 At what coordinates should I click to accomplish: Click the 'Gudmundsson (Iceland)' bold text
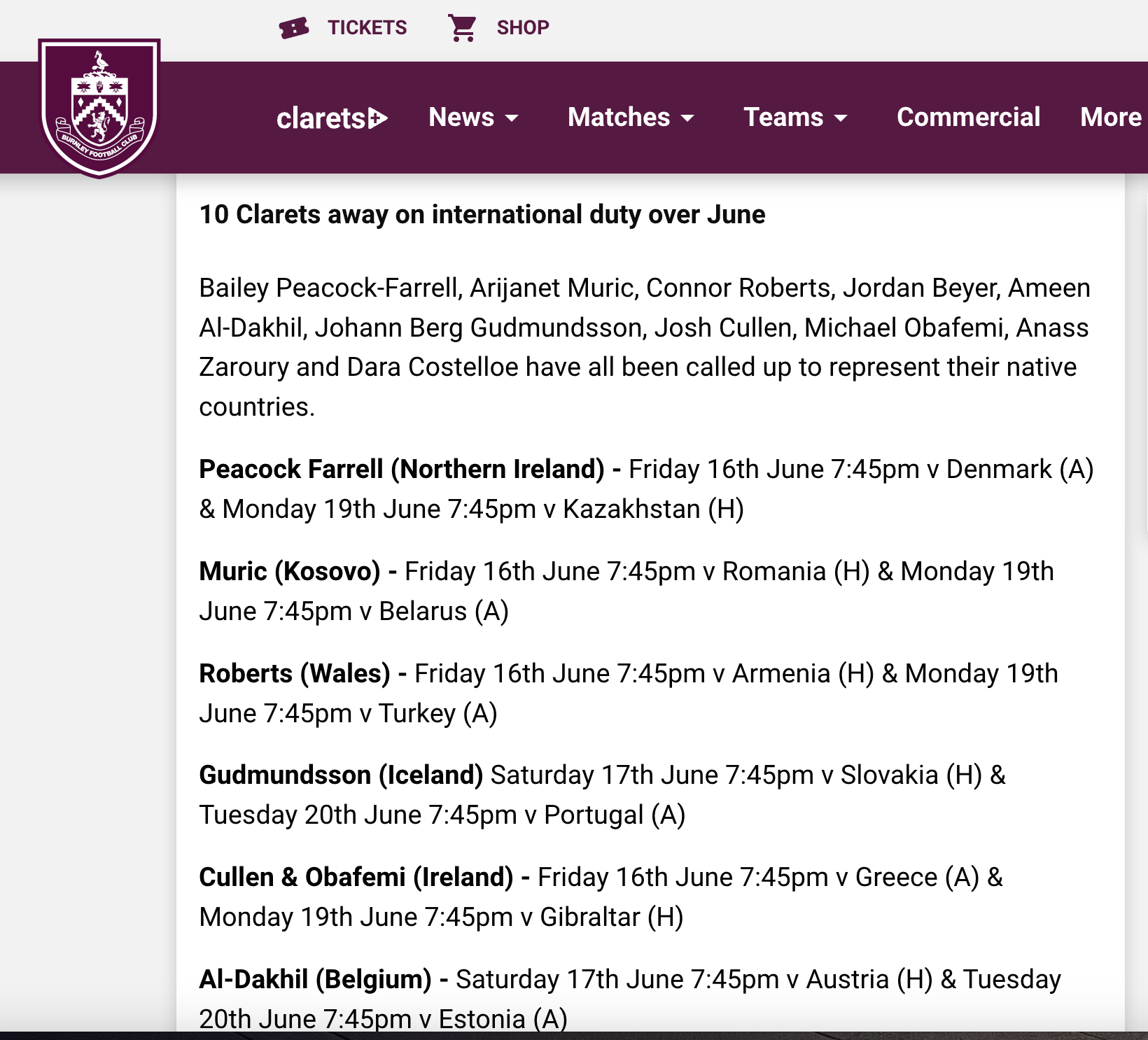click(341, 775)
